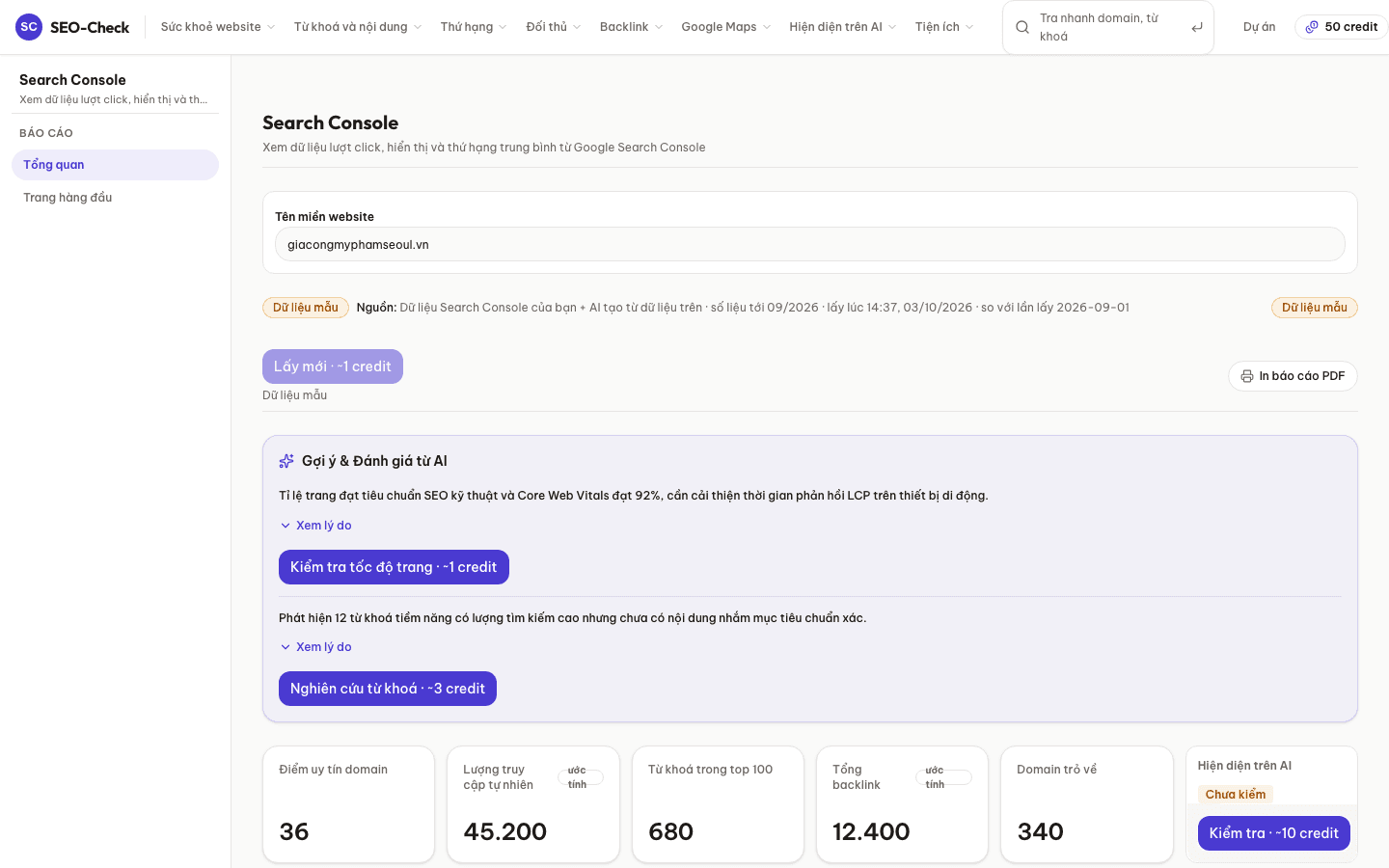This screenshot has height=868, width=1389.
Task: Expand the Backlink menu
Action: [x=631, y=27]
